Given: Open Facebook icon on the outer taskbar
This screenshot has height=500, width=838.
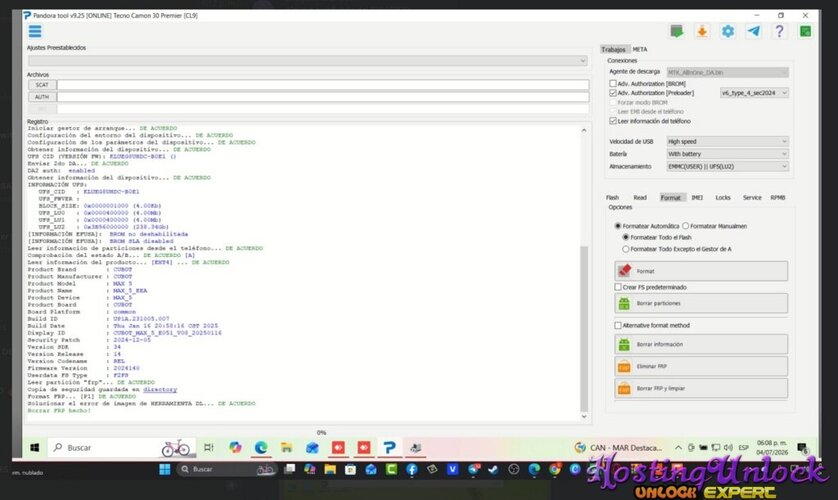Looking at the screenshot, I should tap(412, 469).
